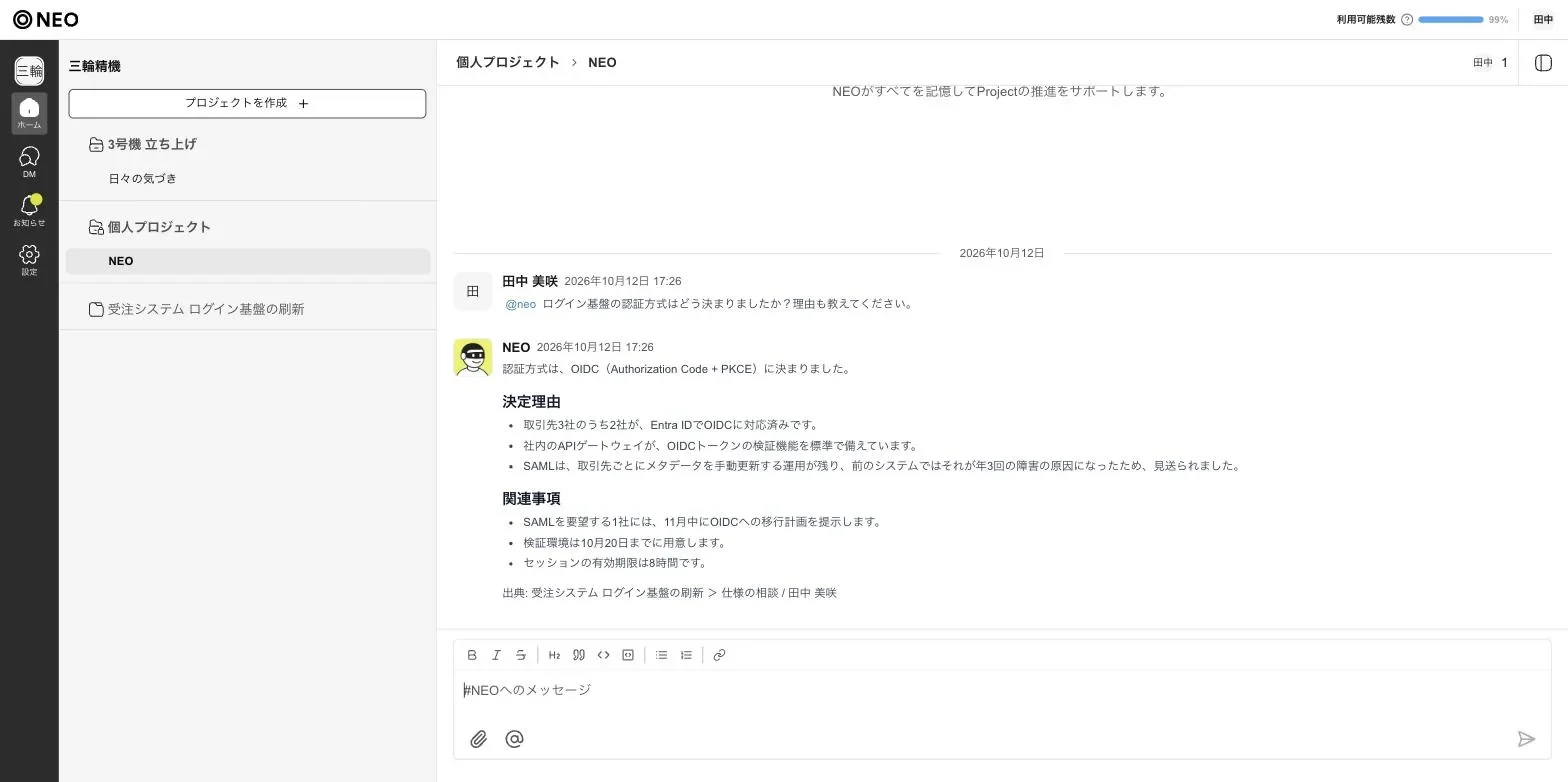The height and width of the screenshot is (782, 1568).
Task: Toggle bold formatting in editor
Action: click(x=472, y=655)
